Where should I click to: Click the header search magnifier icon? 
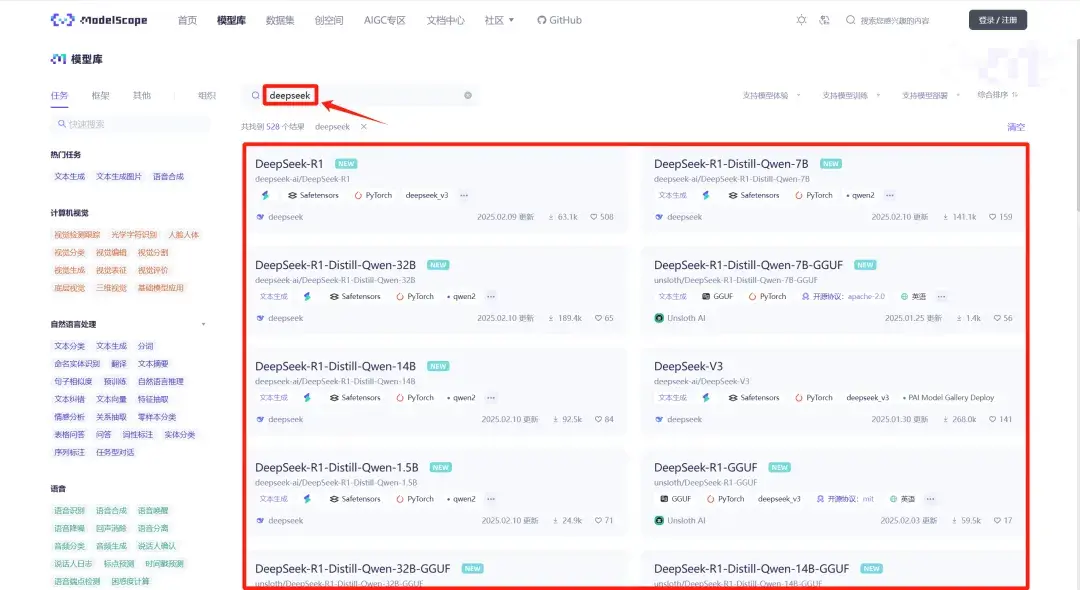851,20
